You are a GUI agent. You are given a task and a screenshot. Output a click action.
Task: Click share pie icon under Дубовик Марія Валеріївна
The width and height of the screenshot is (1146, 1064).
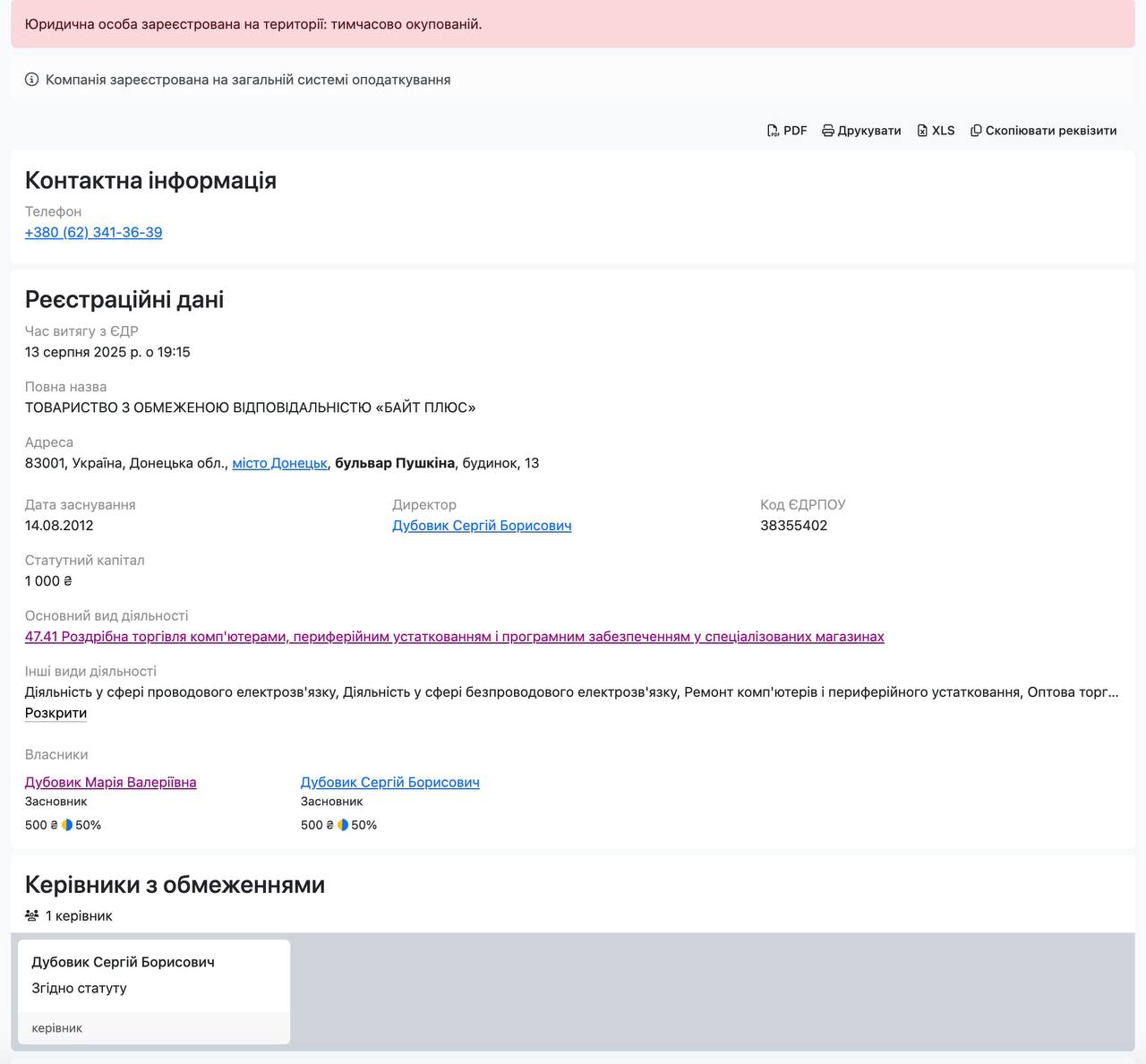point(67,825)
